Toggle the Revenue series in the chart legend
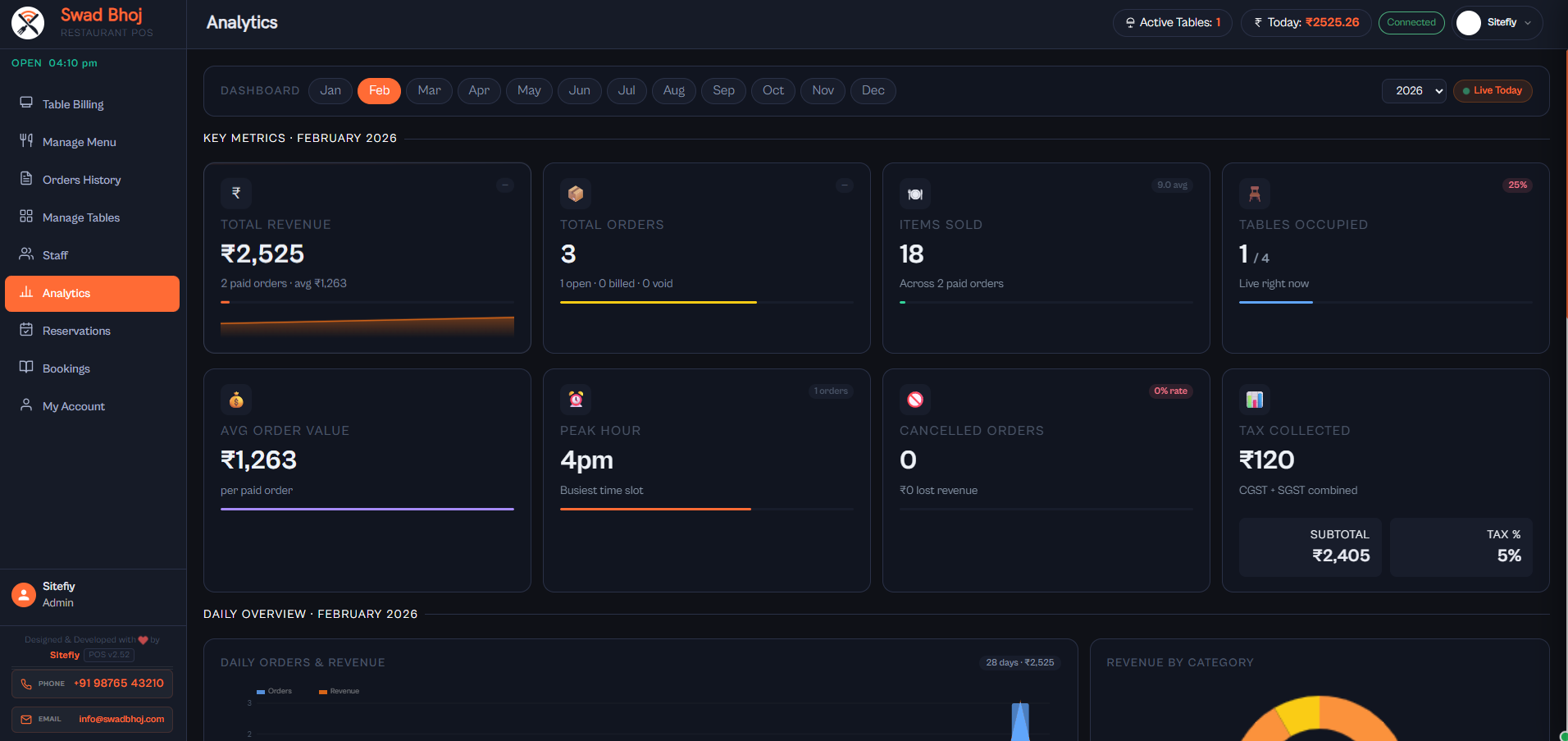Screen dimensions: 1568x741 337,691
